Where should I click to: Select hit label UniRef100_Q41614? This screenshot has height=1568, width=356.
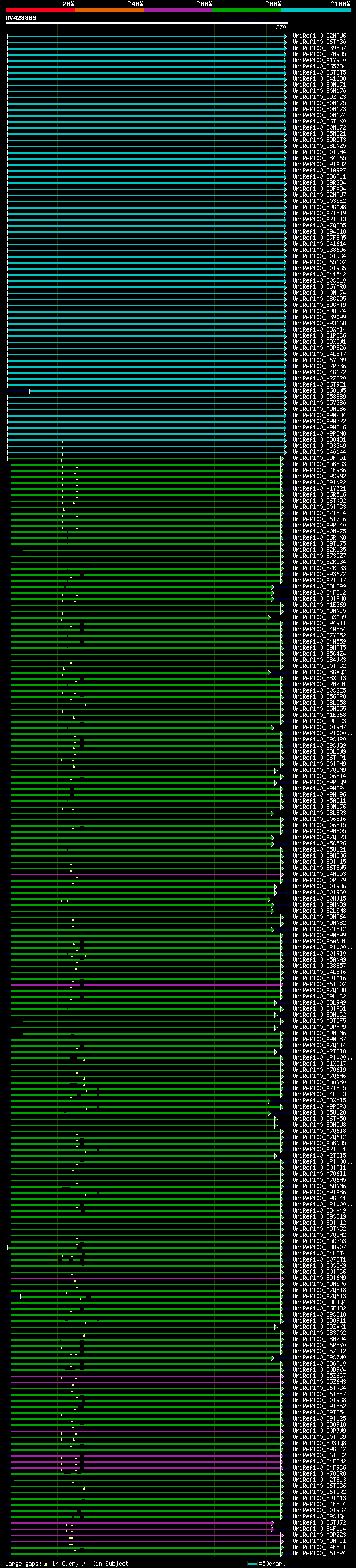319,244
